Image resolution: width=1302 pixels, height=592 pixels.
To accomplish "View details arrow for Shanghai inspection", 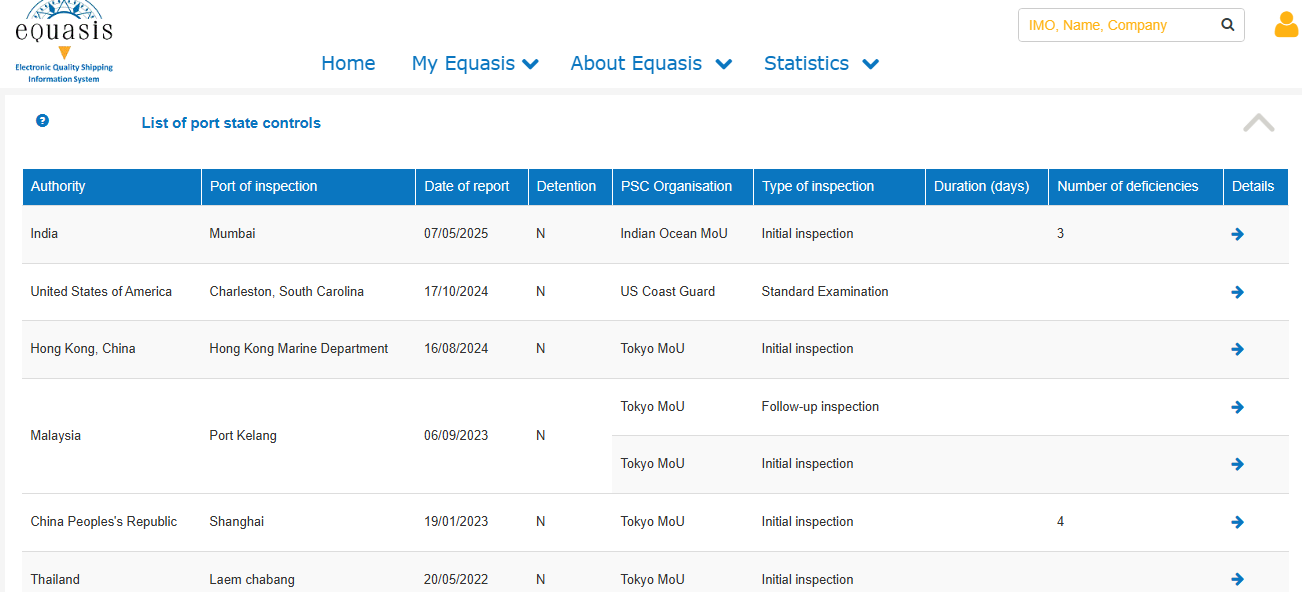I will click(1237, 522).
